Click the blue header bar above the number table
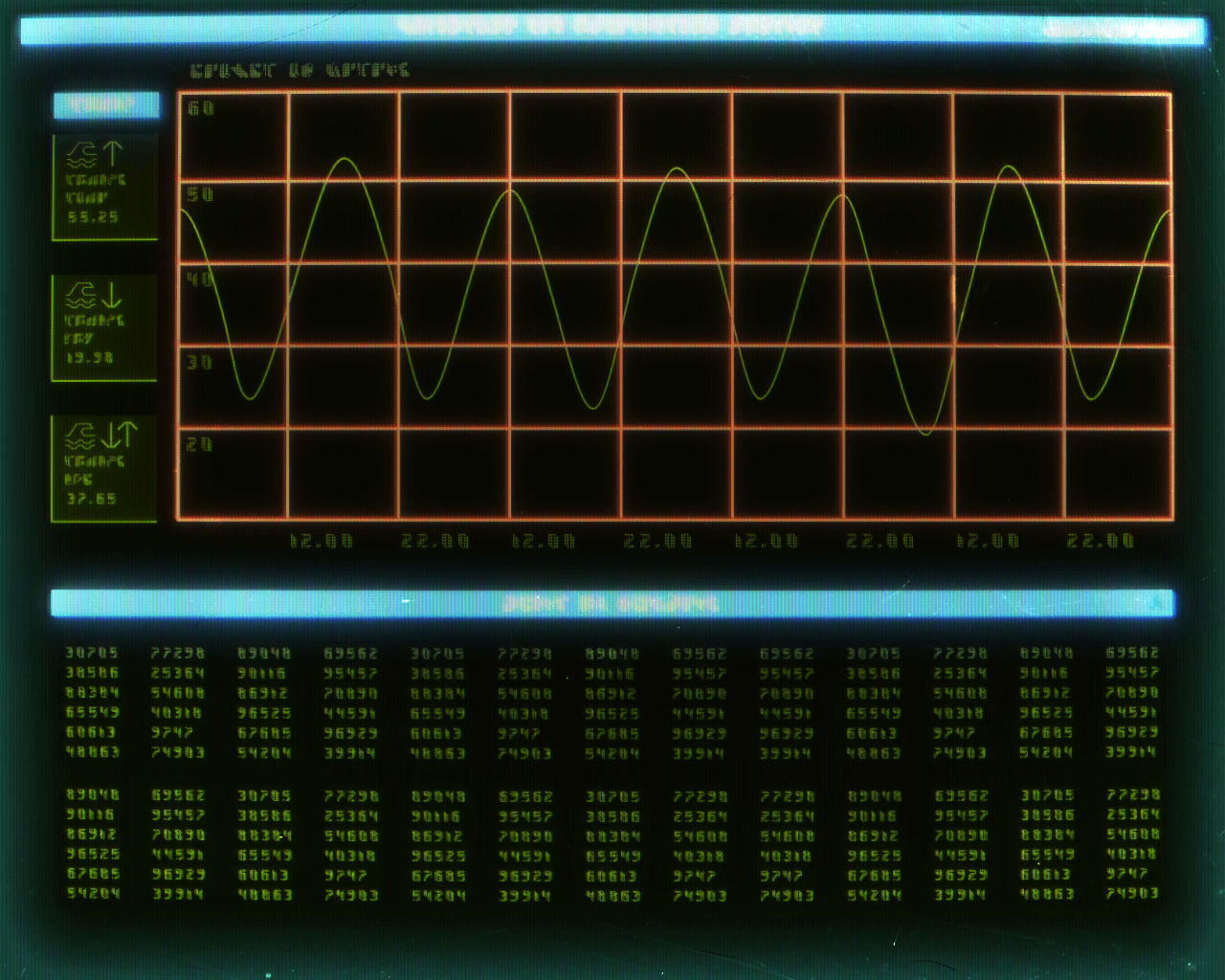 coord(612,603)
